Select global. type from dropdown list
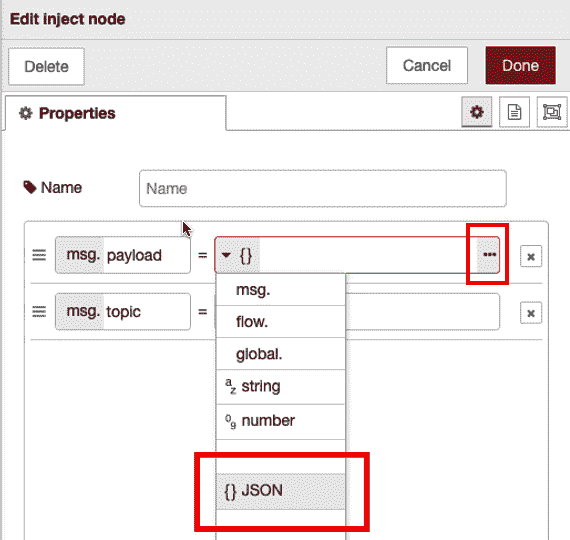Screen dimensions: 570x540 [280, 354]
